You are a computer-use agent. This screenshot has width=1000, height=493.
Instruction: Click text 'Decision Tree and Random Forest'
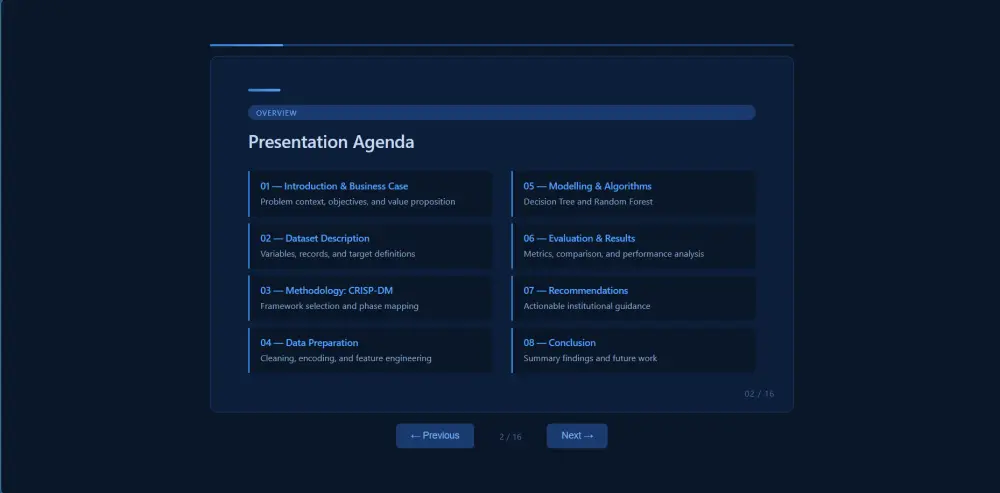[588, 202]
